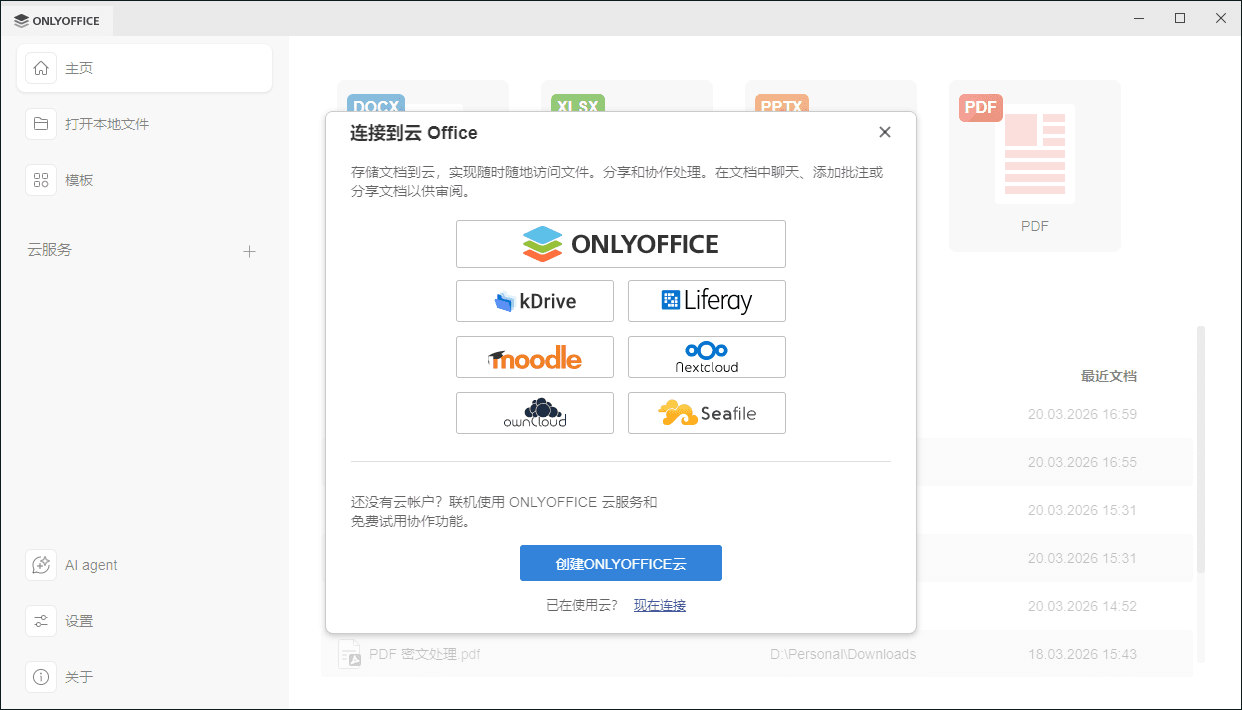Select the row dated 18.03.2026 15:43
The width and height of the screenshot is (1242, 710).
coord(758,654)
